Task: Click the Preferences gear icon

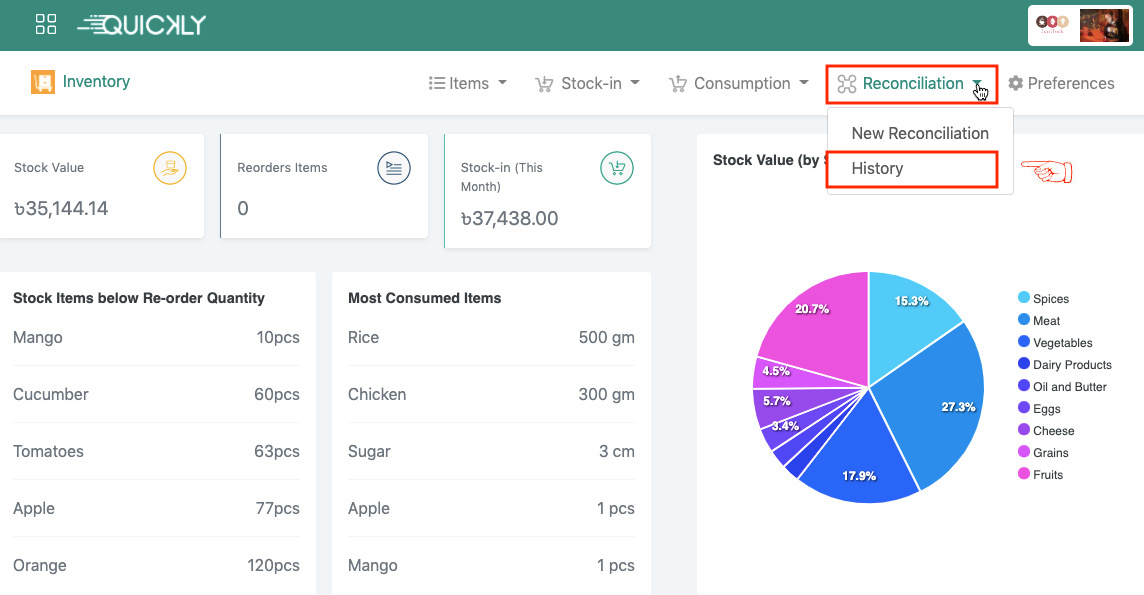Action: click(x=1015, y=84)
